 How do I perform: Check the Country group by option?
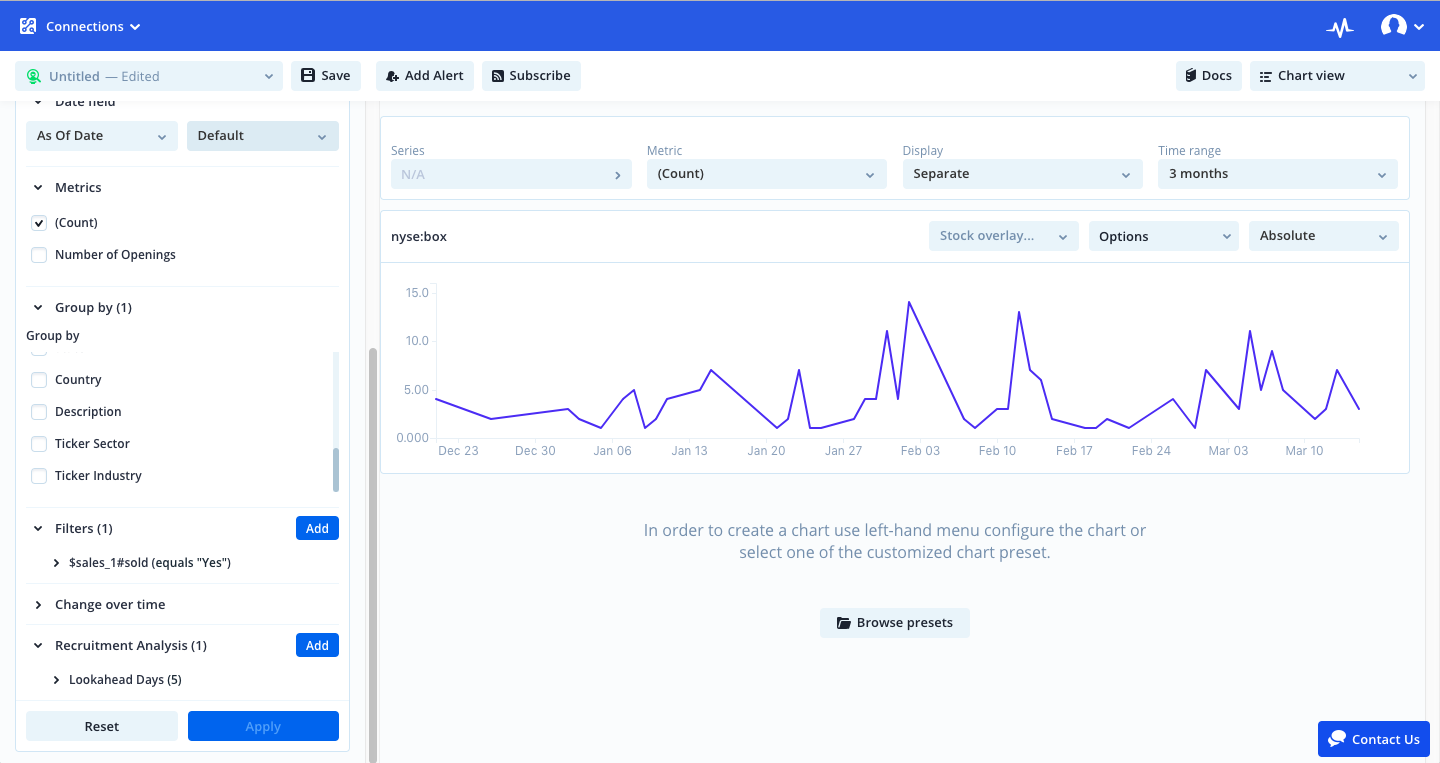tap(39, 380)
